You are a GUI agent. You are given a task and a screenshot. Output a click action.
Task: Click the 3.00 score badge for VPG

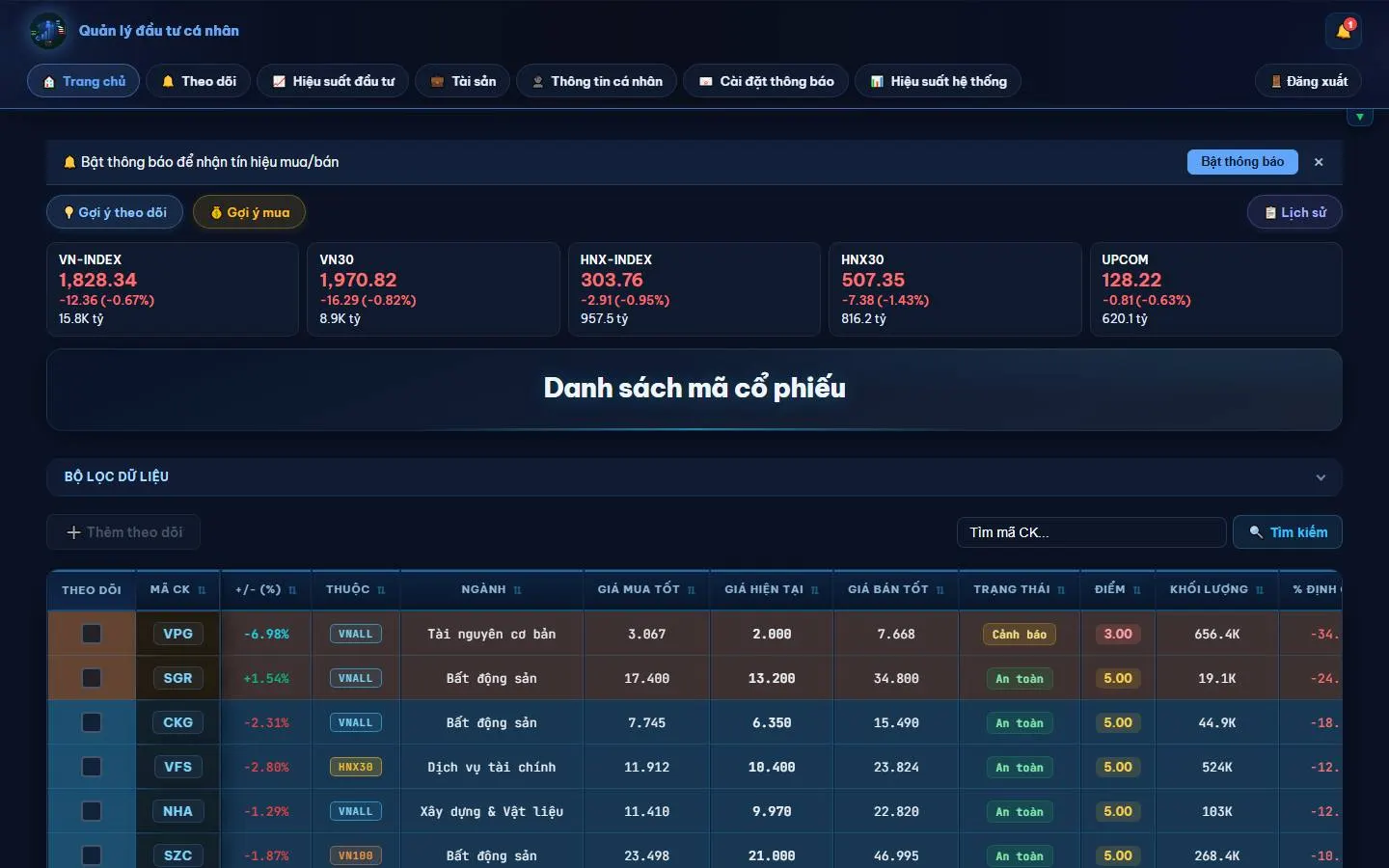tap(1118, 634)
